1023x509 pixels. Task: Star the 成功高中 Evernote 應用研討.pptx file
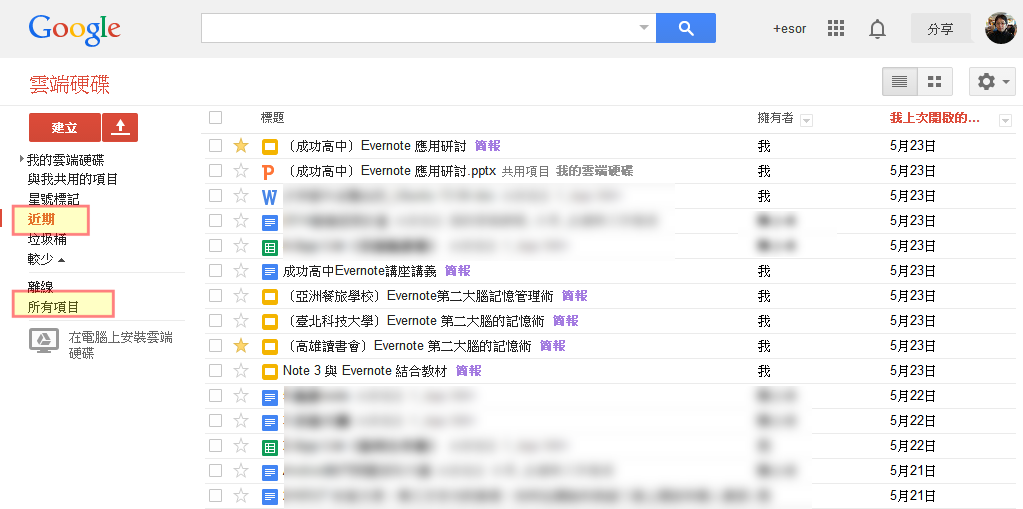pos(241,171)
